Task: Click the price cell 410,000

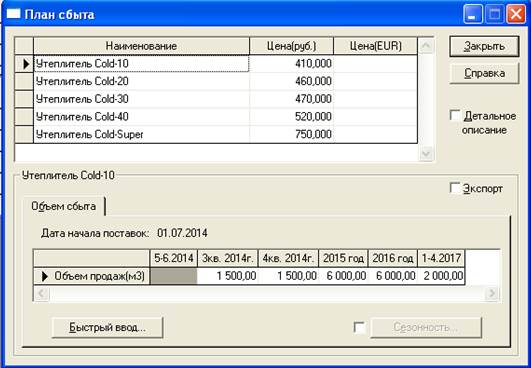Action: coord(292,64)
